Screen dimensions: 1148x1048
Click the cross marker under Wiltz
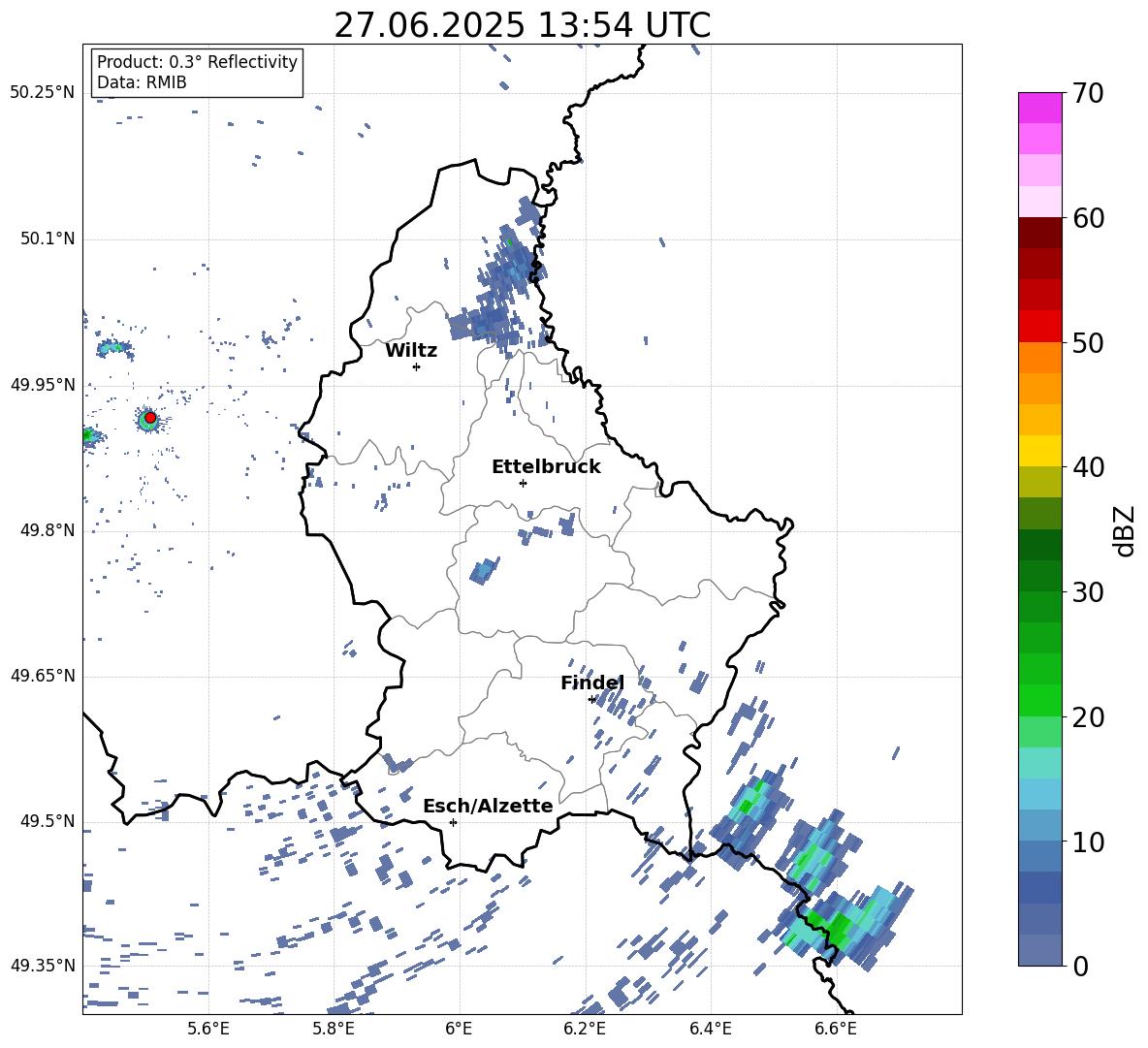(416, 366)
